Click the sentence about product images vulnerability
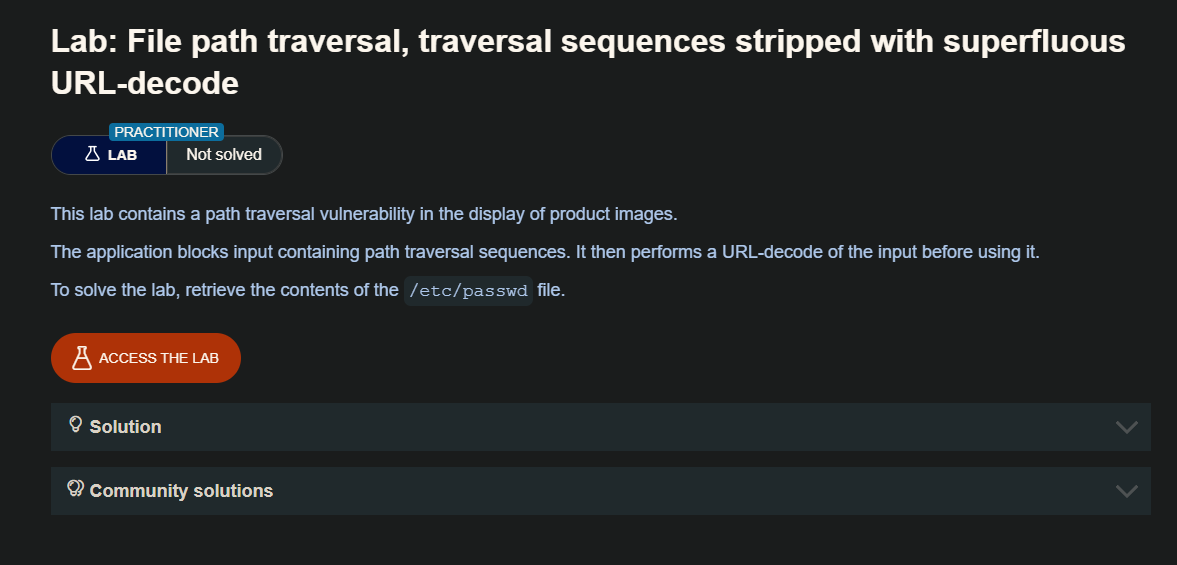This screenshot has height=565, width=1177. (x=364, y=214)
